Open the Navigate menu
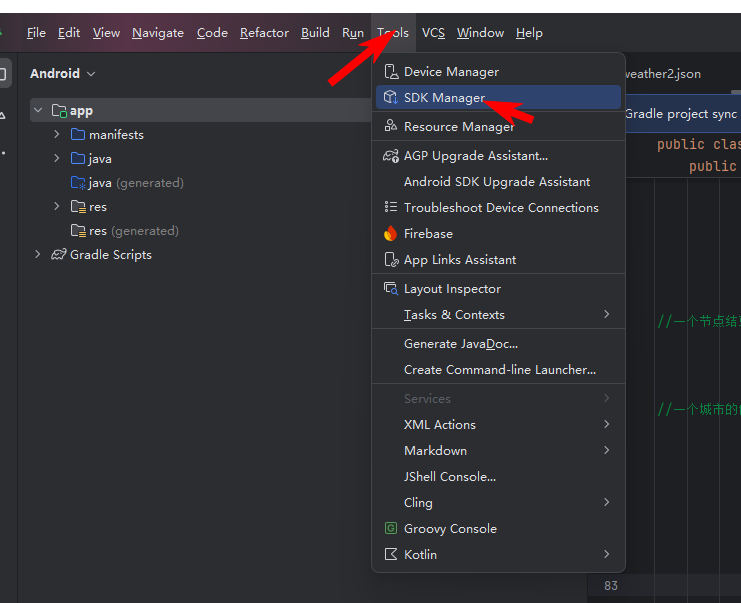Image resolution: width=741 pixels, height=603 pixels. (x=158, y=33)
